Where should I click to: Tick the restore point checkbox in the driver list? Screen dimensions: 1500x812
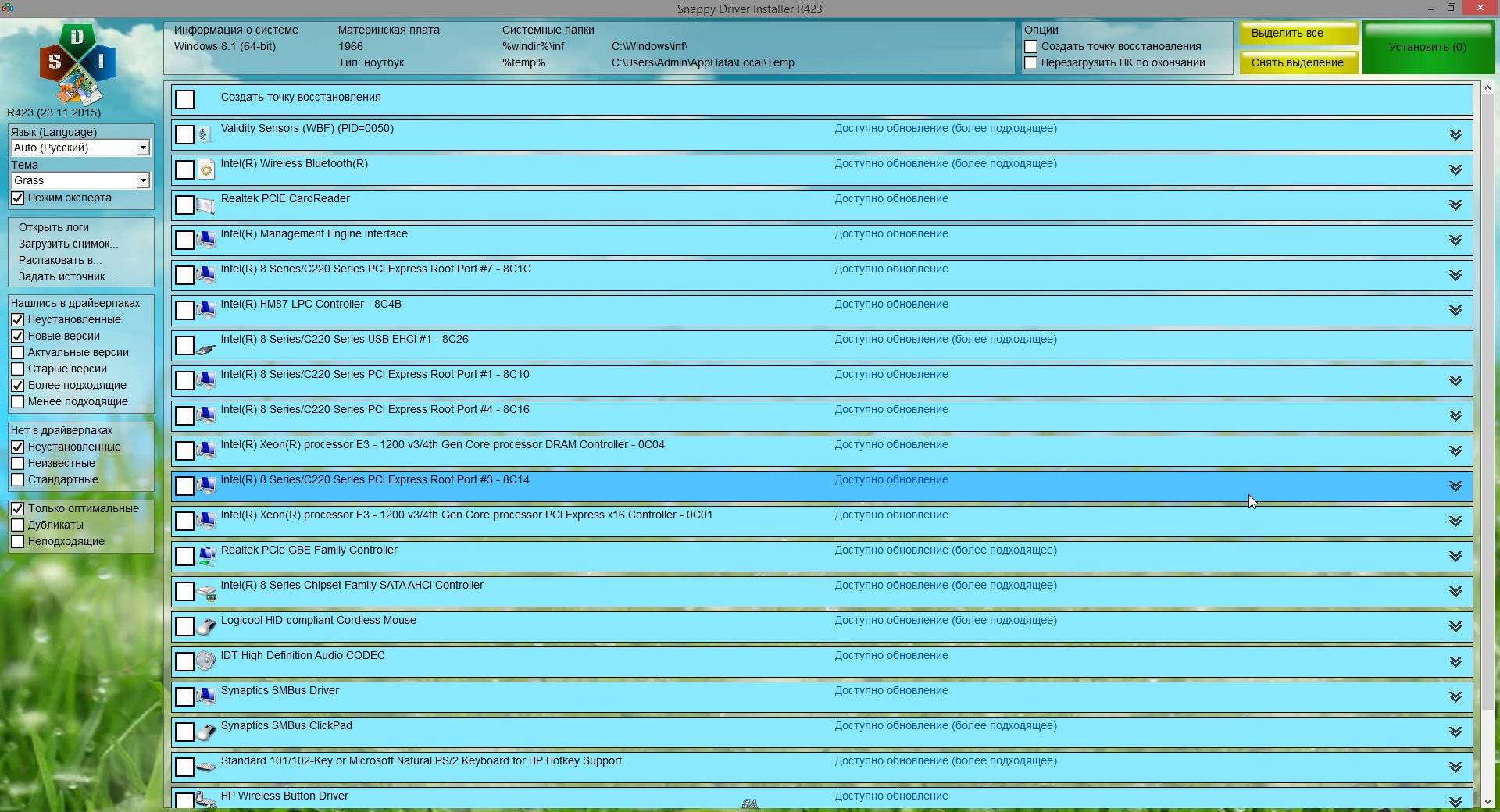point(184,99)
